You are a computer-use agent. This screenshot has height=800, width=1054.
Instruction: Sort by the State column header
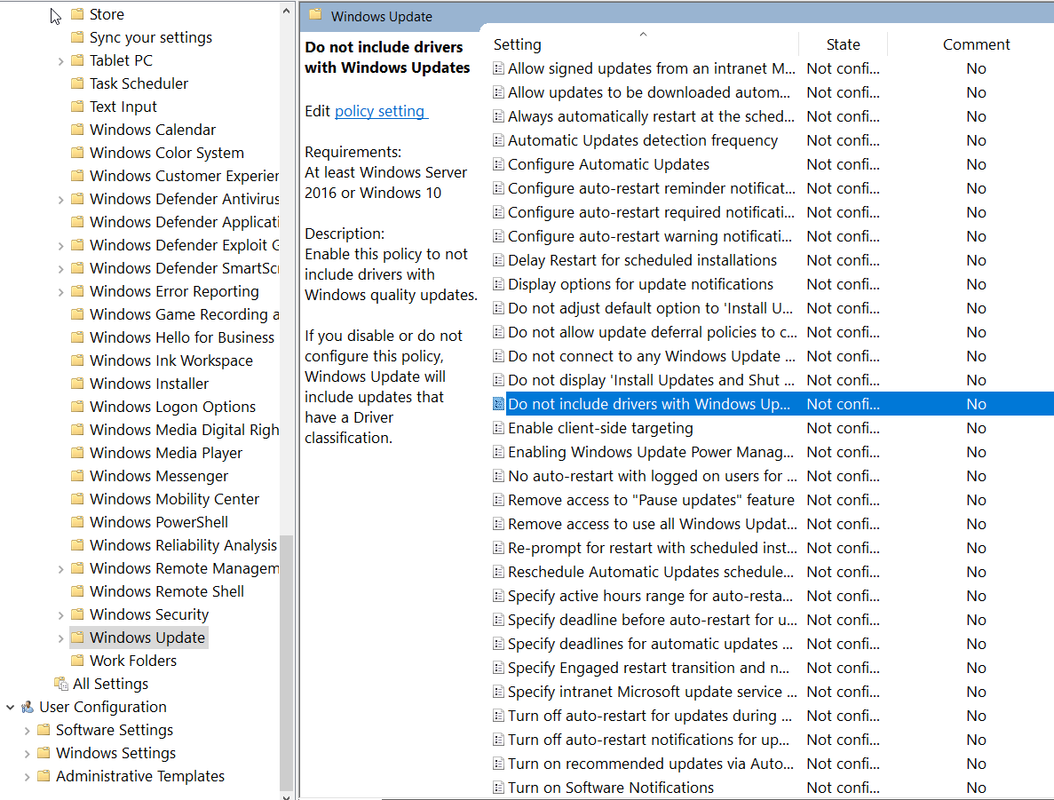pos(843,44)
